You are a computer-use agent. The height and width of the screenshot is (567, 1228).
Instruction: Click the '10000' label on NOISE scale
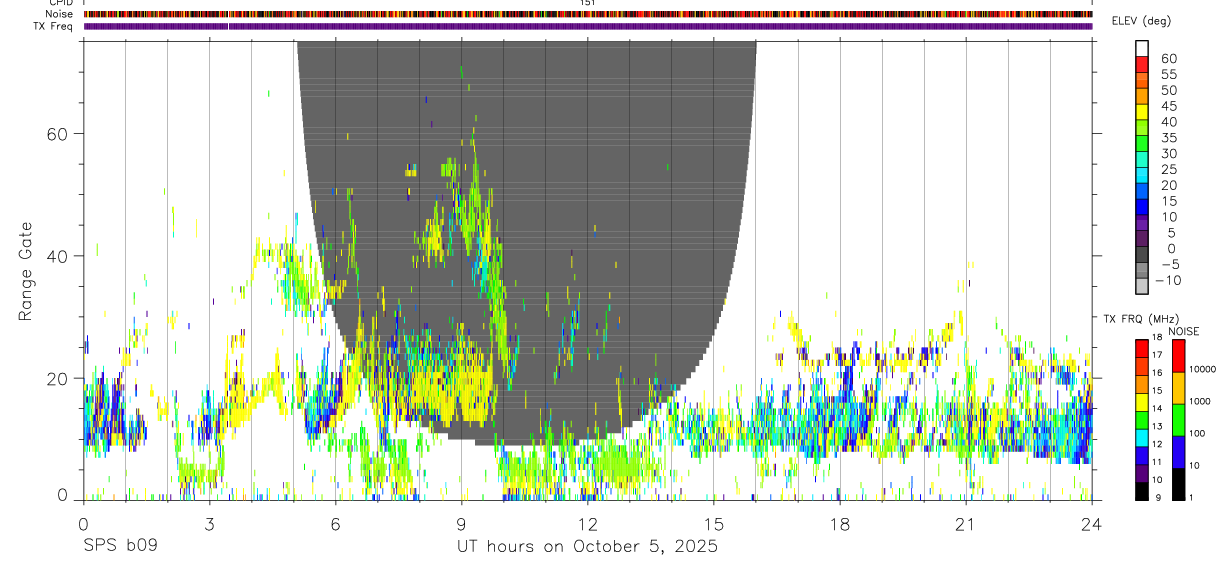[x=1202, y=369]
